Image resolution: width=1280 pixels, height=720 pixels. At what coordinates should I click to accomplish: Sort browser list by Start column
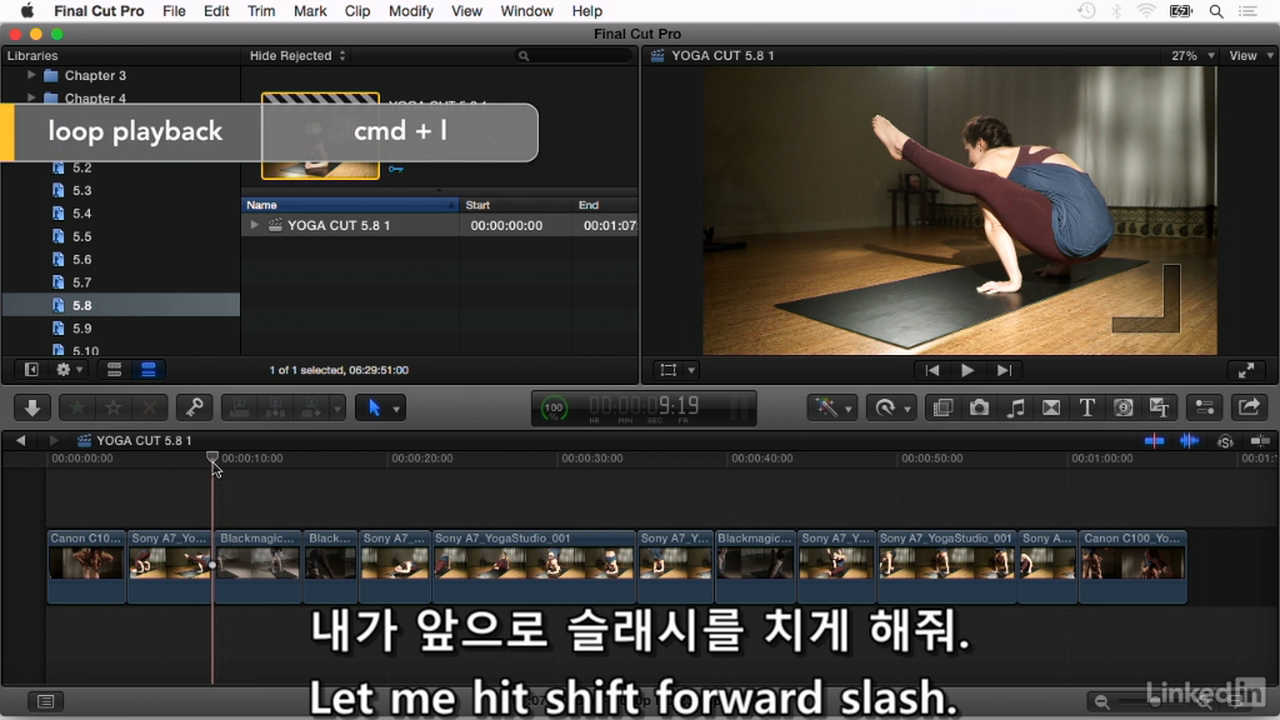tap(515, 204)
